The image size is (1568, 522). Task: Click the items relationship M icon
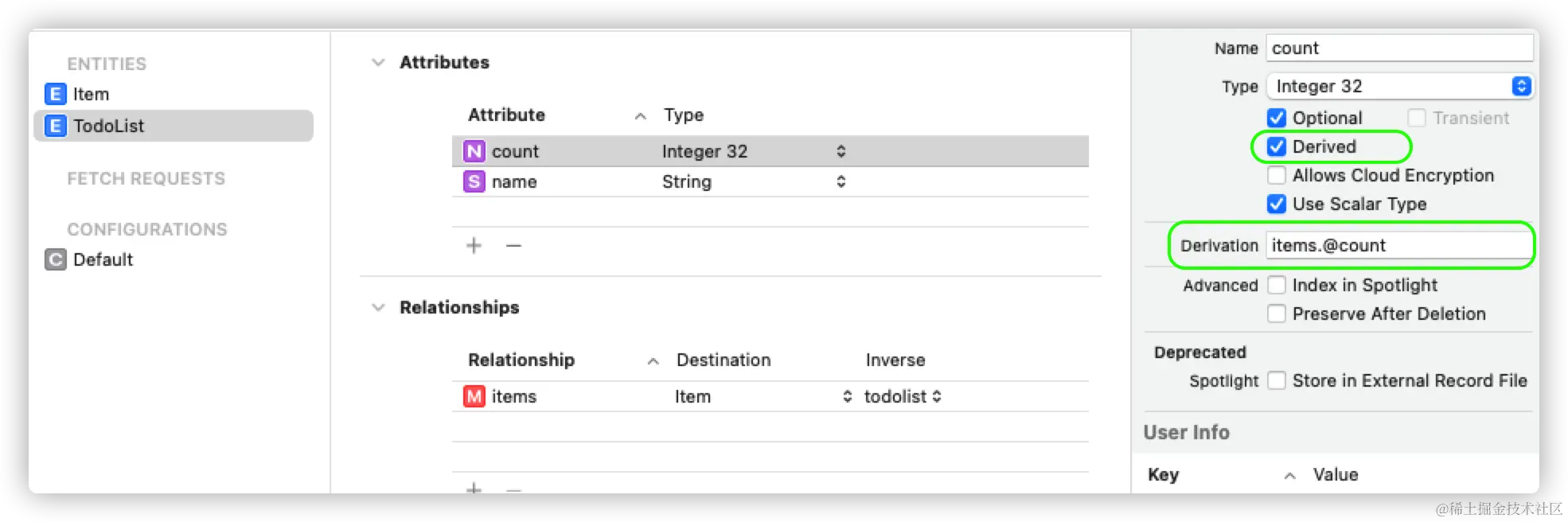474,396
